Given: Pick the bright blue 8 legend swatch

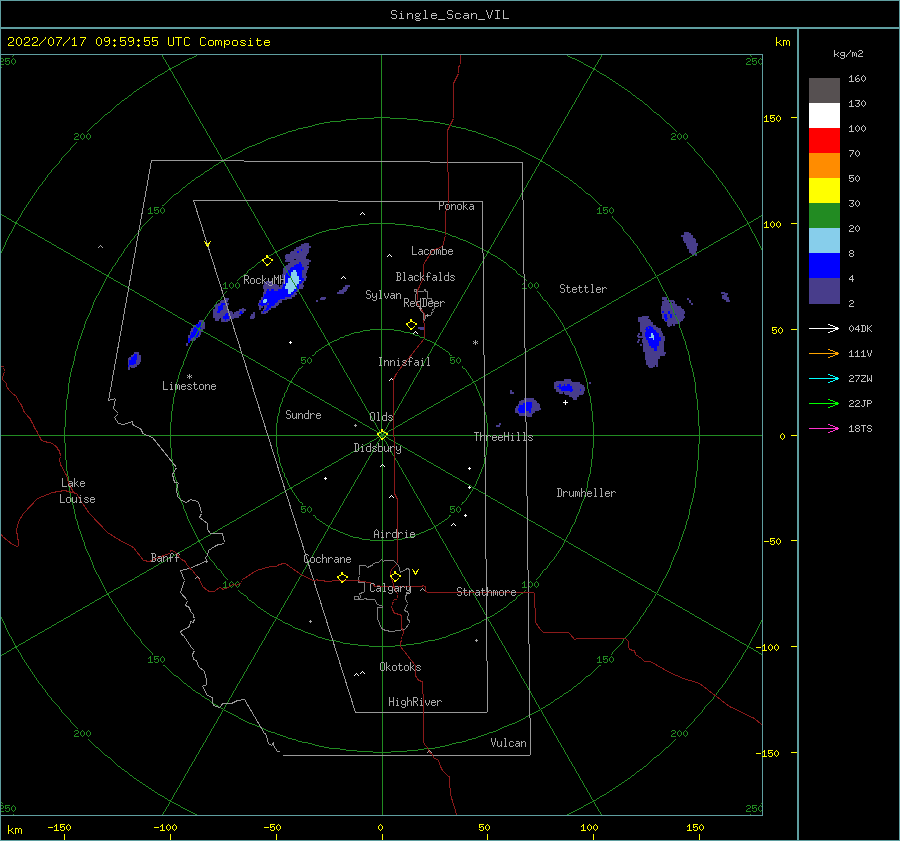Looking at the screenshot, I should 824,266.
